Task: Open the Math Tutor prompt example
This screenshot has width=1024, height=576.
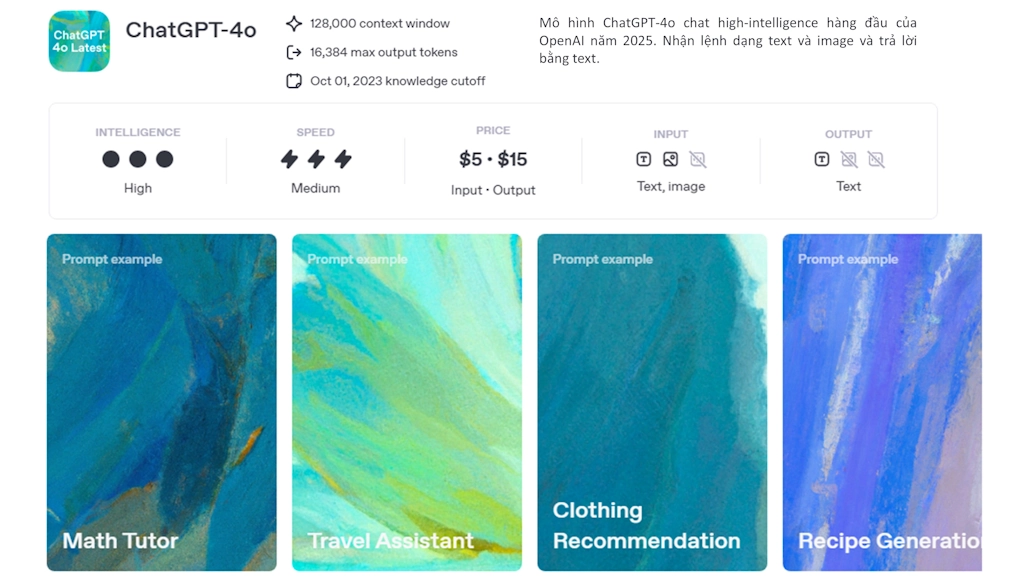Action: tap(161, 402)
